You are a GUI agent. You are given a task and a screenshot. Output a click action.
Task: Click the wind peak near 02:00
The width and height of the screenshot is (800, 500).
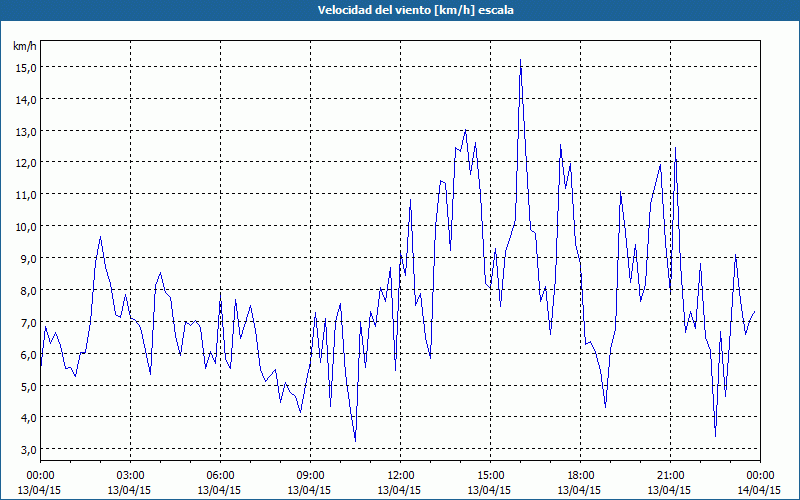point(101,237)
